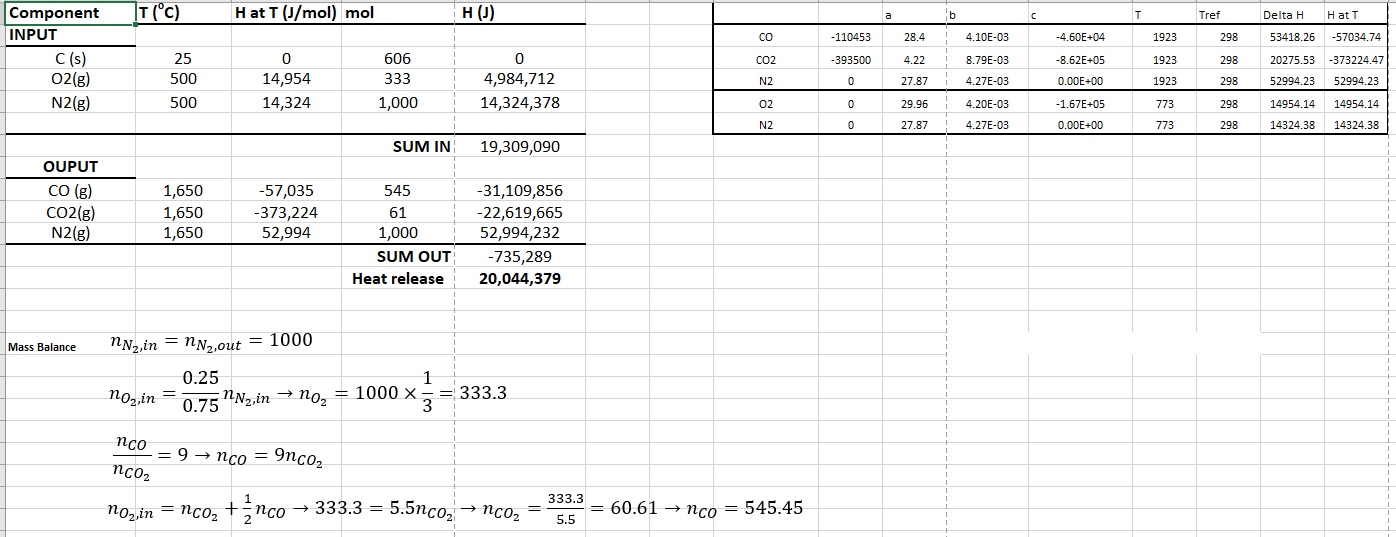Select the H value 52,994,232

click(520, 233)
